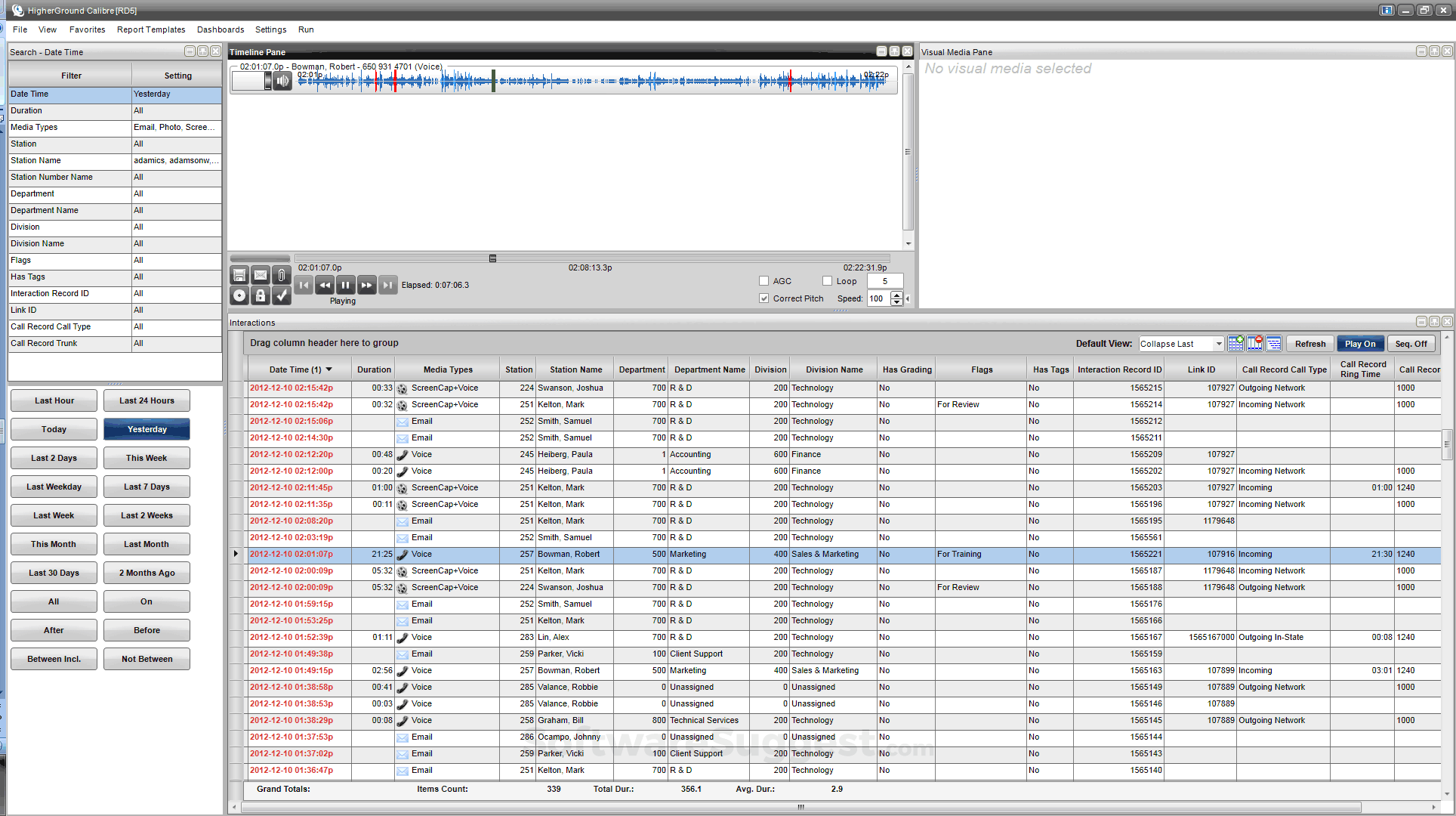Enable the AGC checkbox
This screenshot has width=1456, height=816.
coord(763,281)
